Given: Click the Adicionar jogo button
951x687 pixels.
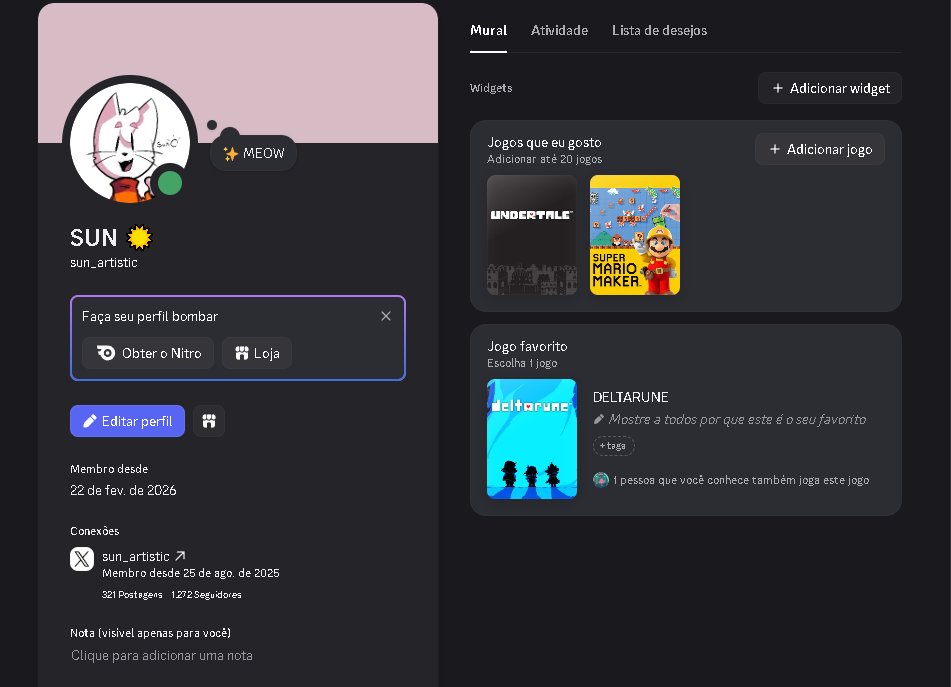Looking at the screenshot, I should [820, 149].
